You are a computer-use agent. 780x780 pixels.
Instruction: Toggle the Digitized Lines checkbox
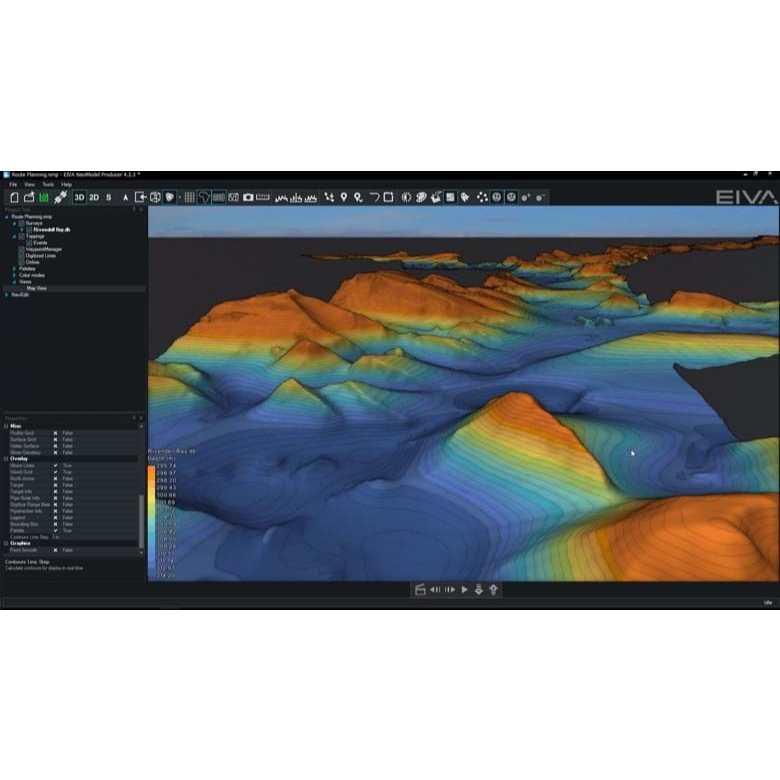click(x=22, y=256)
